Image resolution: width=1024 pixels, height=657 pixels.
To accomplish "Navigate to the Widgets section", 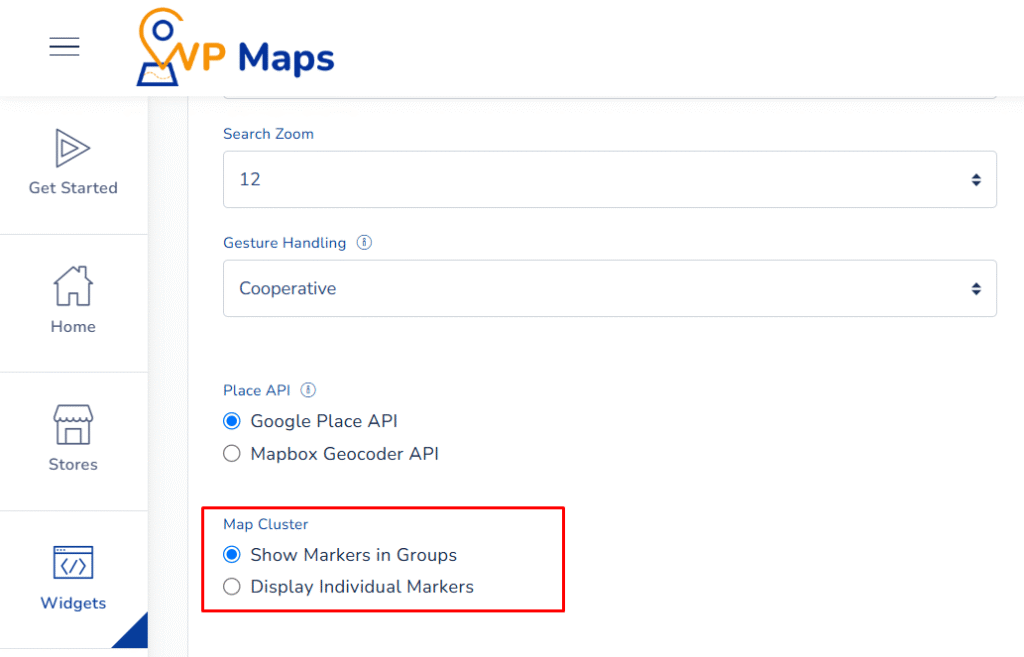I will [72, 580].
